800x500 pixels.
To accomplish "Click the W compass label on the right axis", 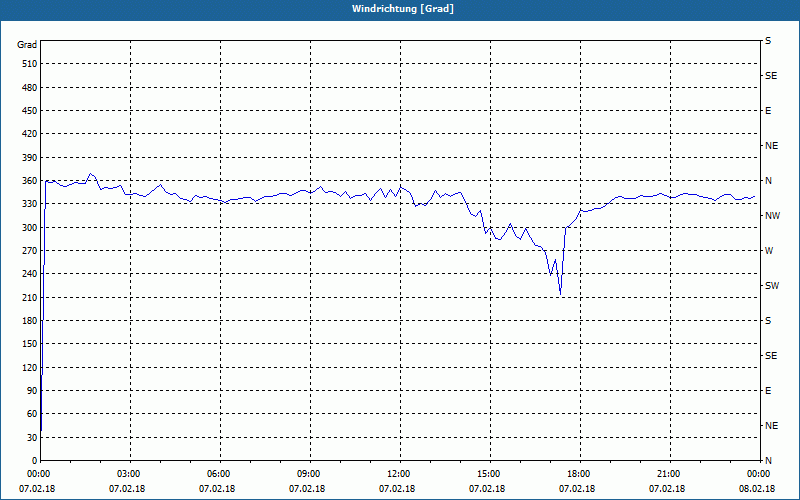I will point(769,251).
